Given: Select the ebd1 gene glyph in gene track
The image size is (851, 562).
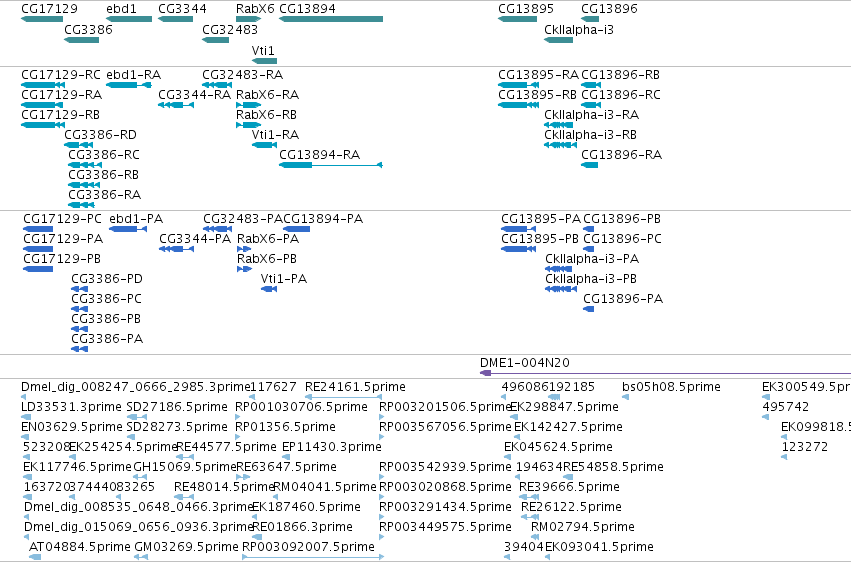Looking at the screenshot, I should click(x=129, y=19).
